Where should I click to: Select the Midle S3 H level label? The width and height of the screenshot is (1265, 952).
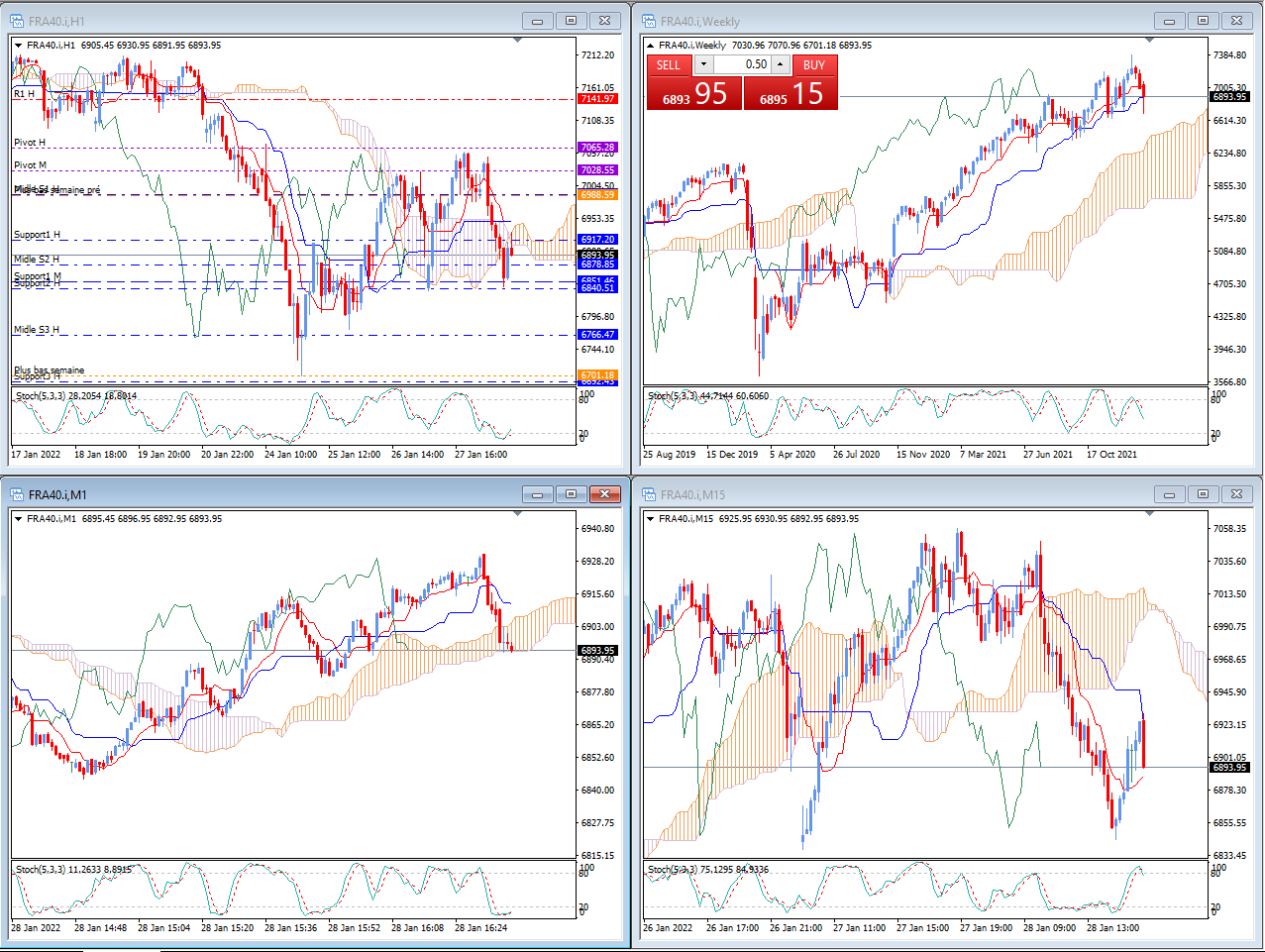click(x=37, y=330)
